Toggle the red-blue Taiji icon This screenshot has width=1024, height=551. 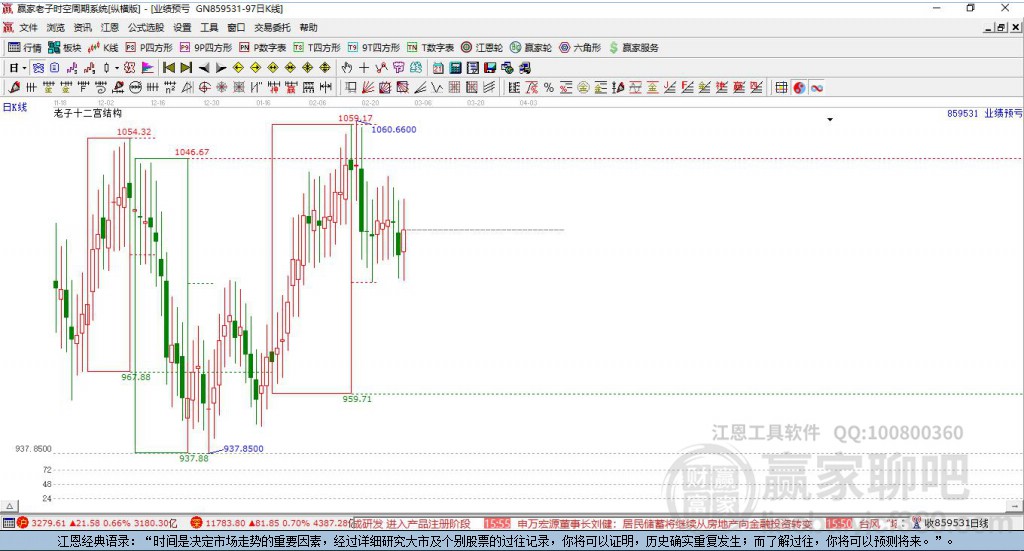pos(799,87)
